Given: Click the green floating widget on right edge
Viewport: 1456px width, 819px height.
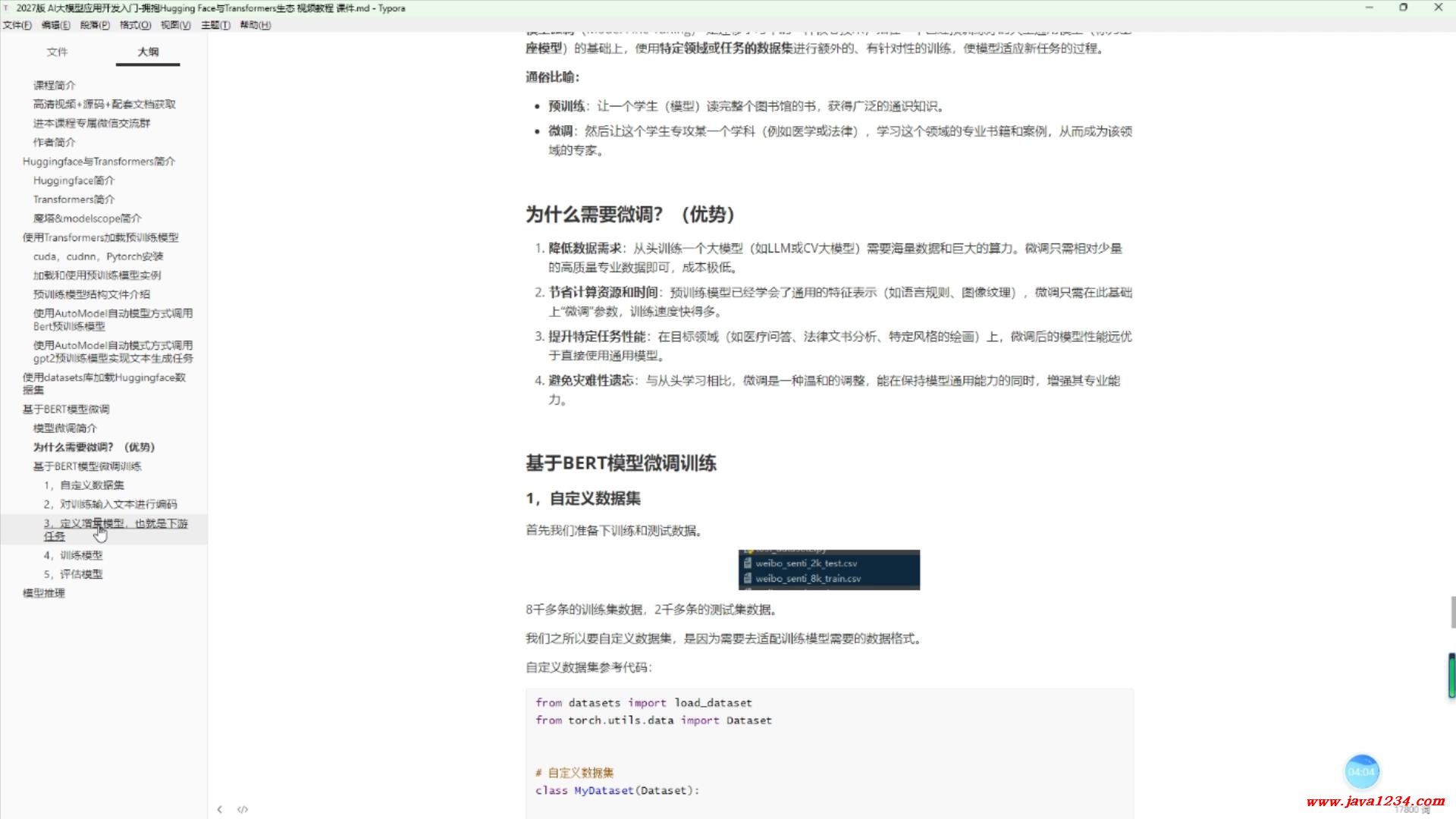Looking at the screenshot, I should tap(1451, 675).
